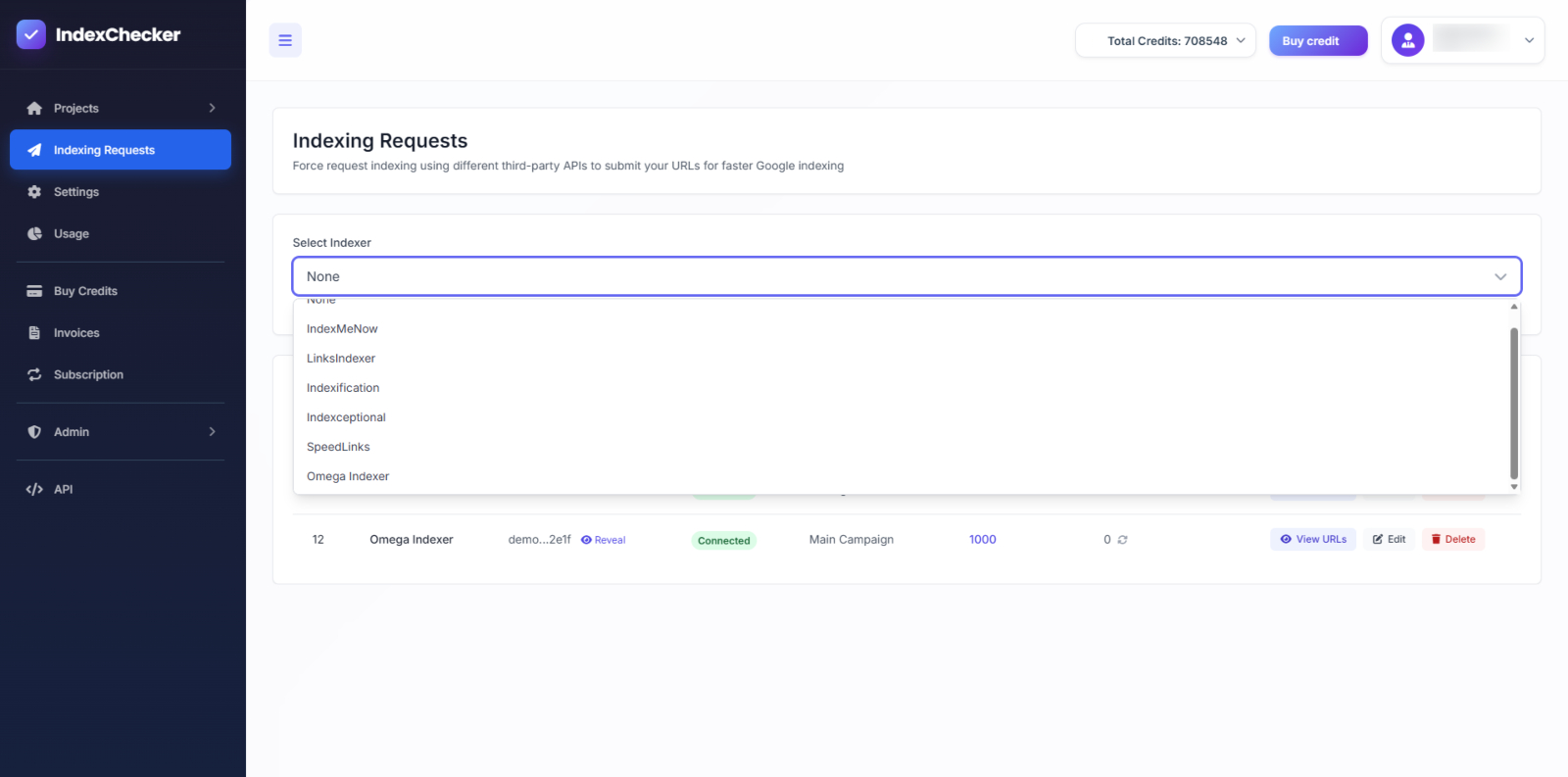Delete the Omega Indexer row

point(1453,540)
